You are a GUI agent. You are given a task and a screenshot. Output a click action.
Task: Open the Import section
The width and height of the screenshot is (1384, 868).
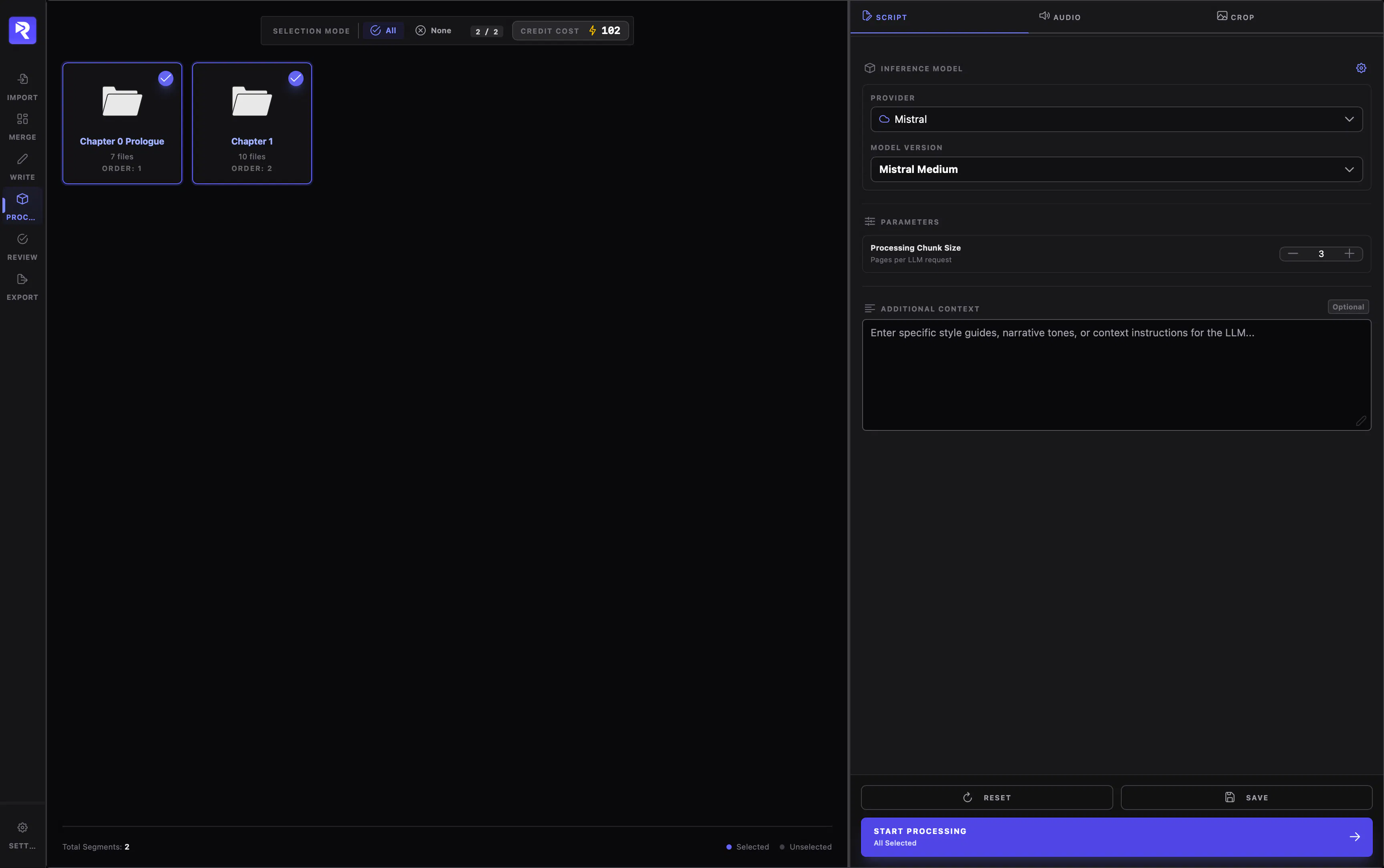click(x=22, y=87)
